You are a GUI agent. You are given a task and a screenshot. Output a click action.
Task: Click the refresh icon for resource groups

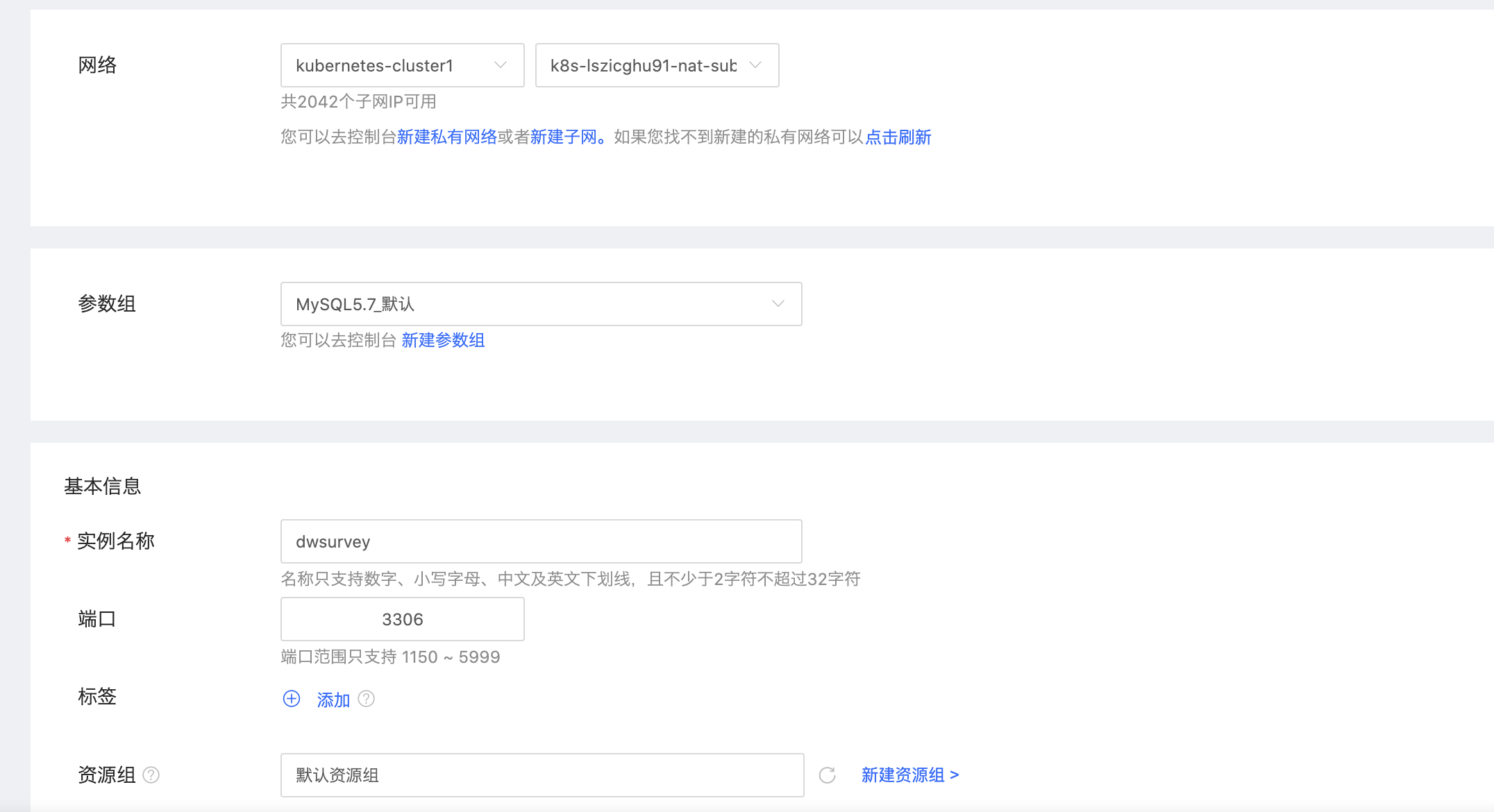coord(827,775)
